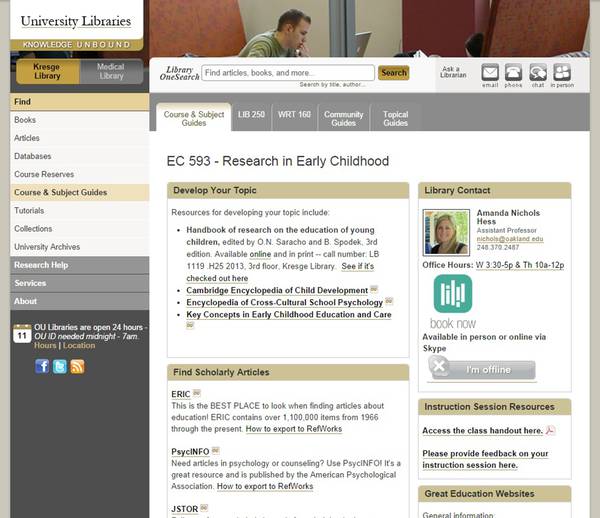Switch to the LIB 250 tab
Viewport: 600px width, 518px height.
(x=251, y=115)
